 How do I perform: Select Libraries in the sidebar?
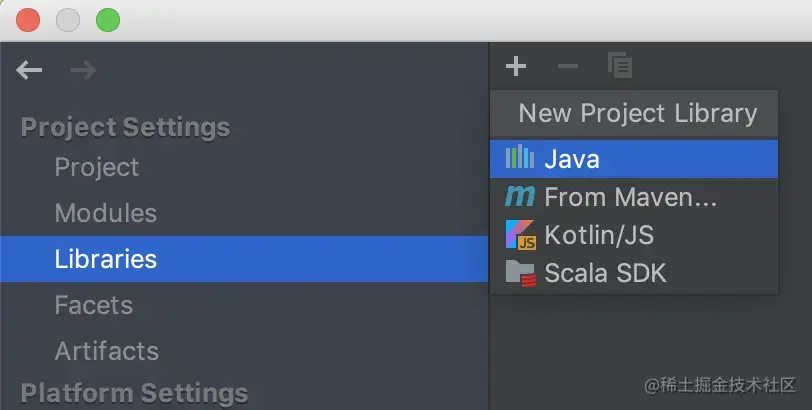(106, 259)
